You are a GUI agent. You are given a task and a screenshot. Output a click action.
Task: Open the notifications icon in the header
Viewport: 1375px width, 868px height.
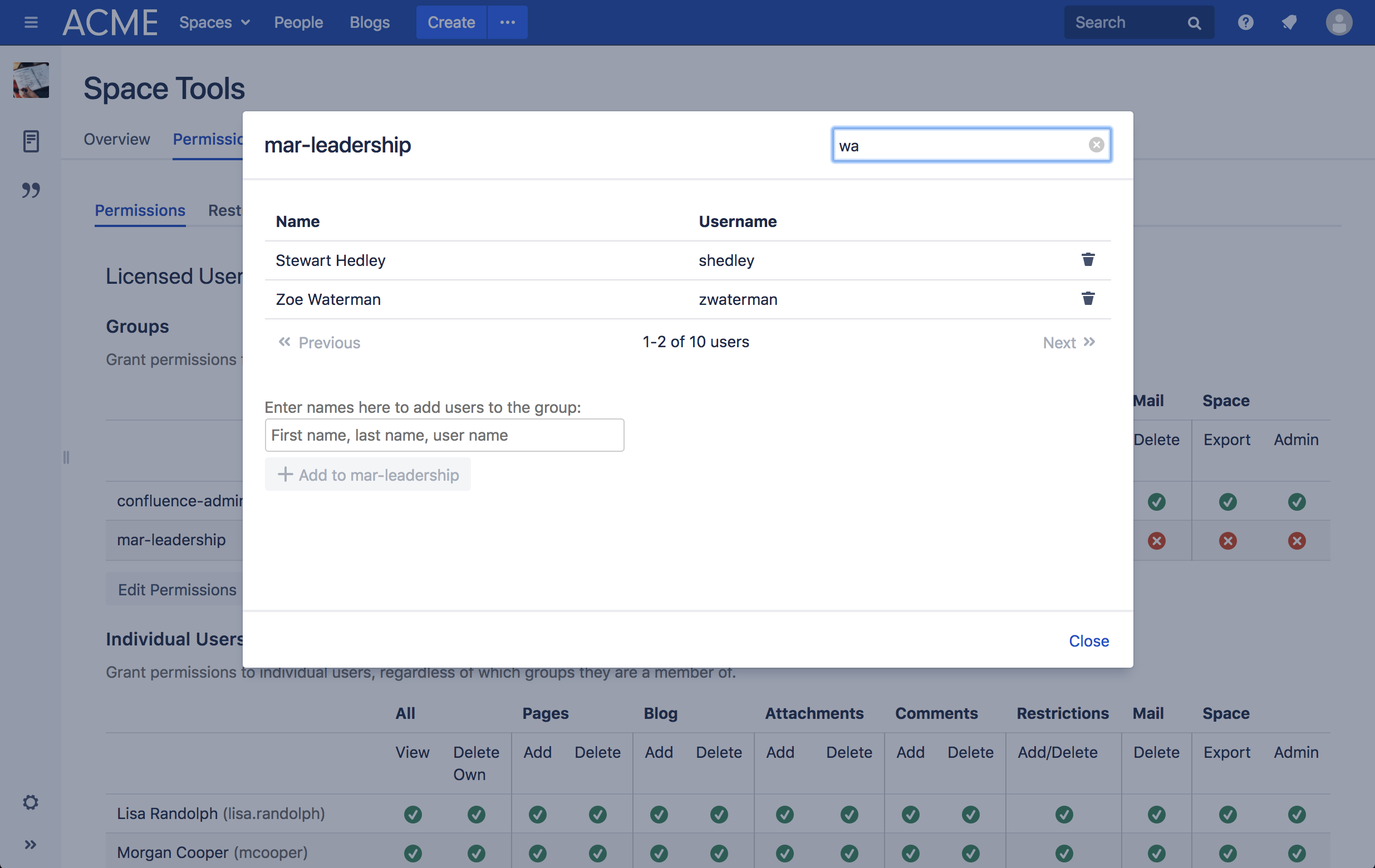point(1289,22)
